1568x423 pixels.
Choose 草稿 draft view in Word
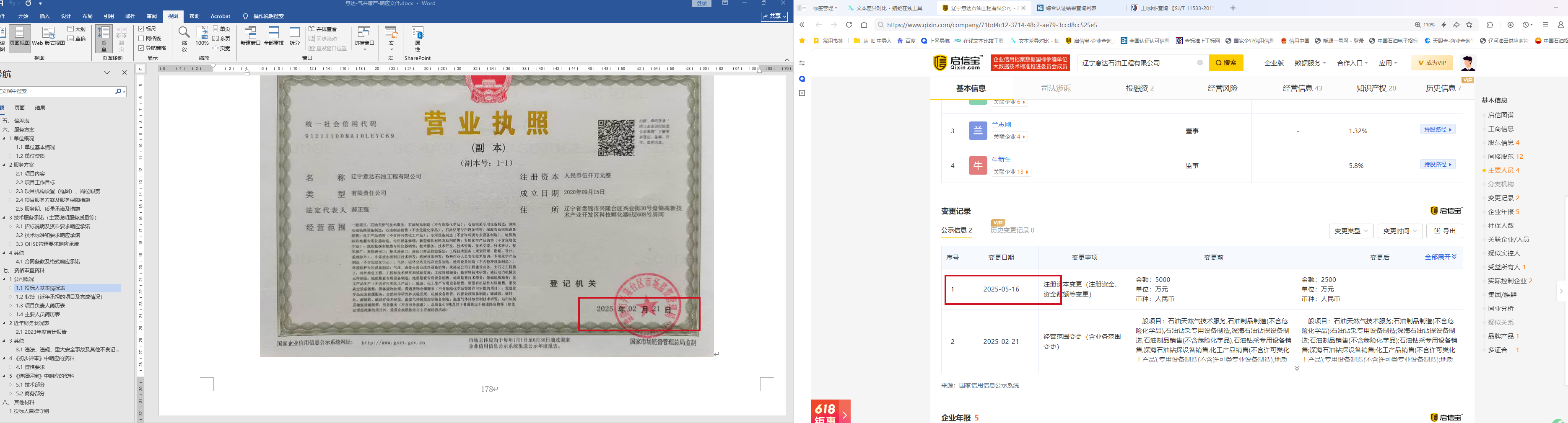(x=77, y=38)
